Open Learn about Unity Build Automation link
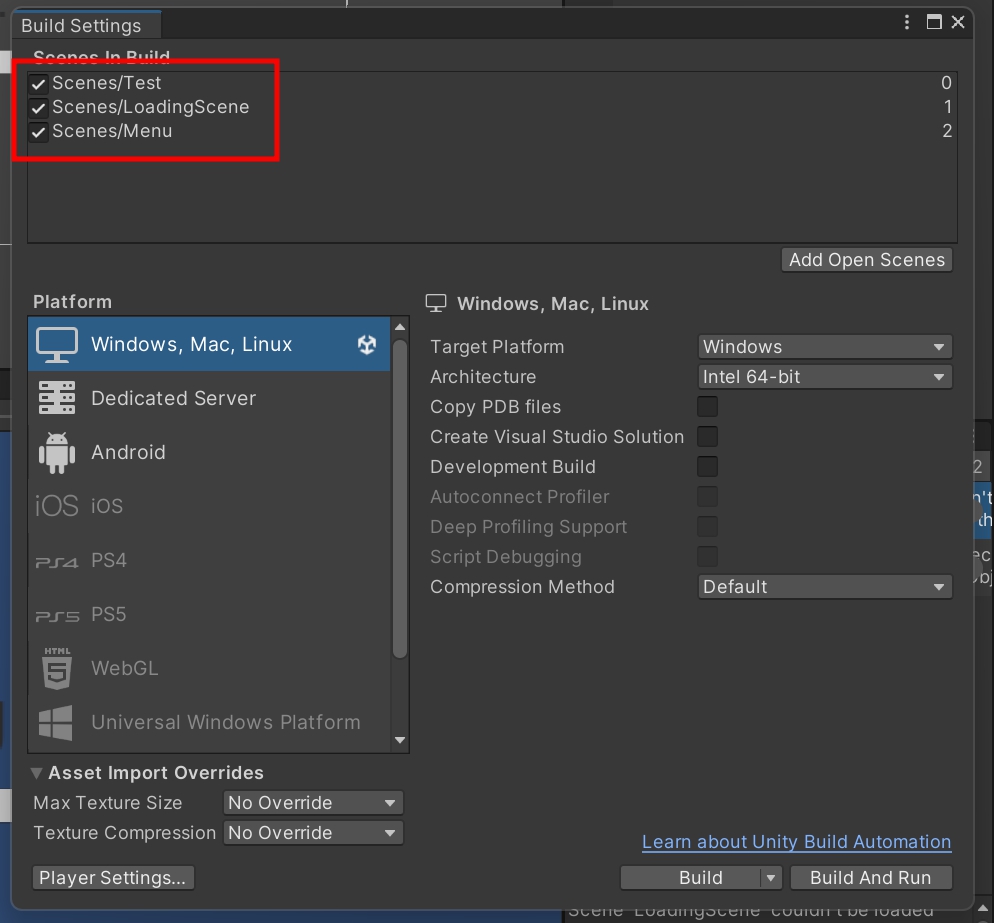This screenshot has height=923, width=994. pos(796,842)
